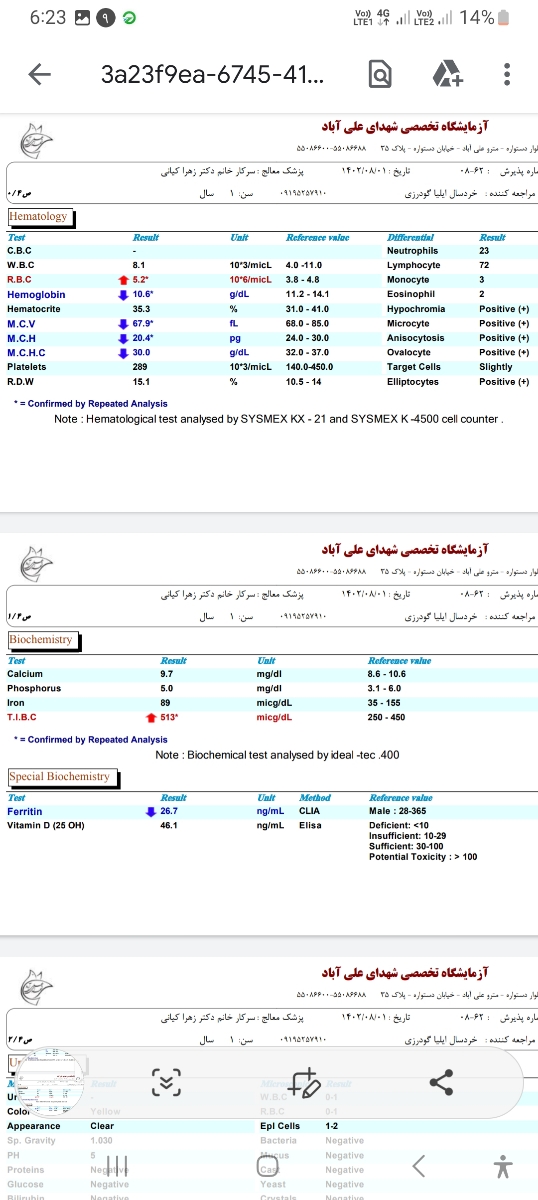
Task: Tap the Ferritin result 26.7
Action: click(x=169, y=811)
